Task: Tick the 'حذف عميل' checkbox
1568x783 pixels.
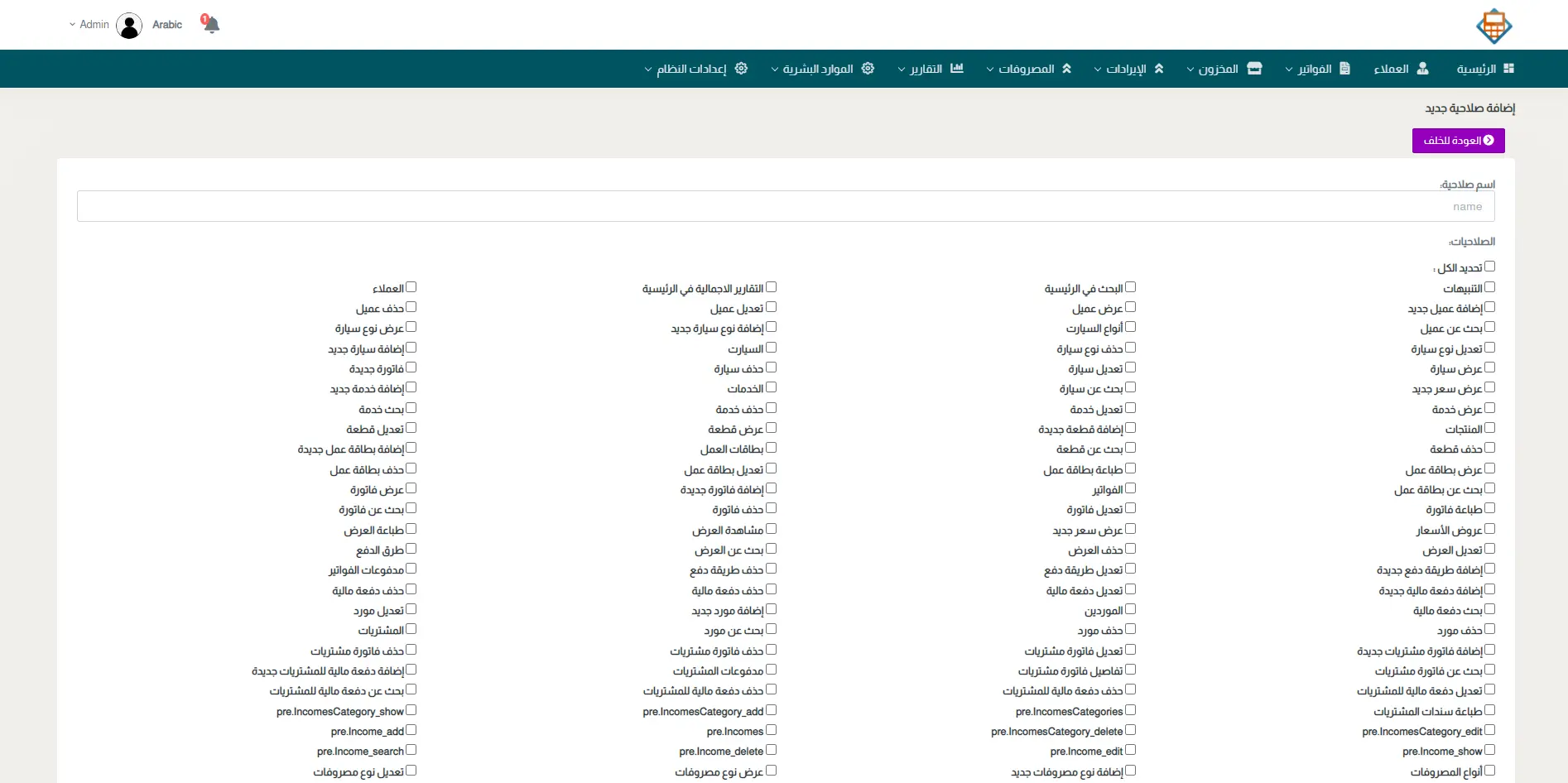Action: click(411, 307)
